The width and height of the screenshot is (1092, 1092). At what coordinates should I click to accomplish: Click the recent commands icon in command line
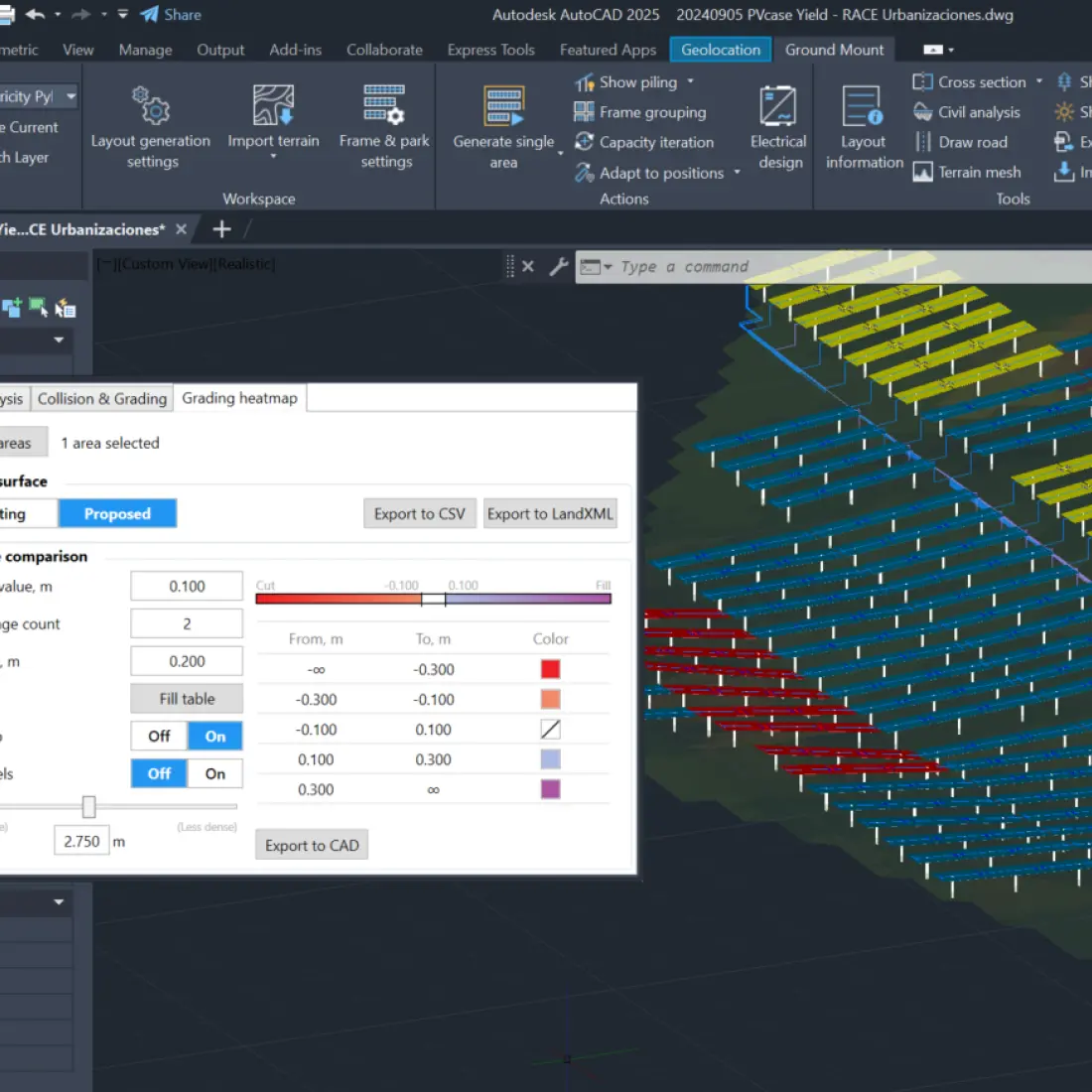[596, 267]
